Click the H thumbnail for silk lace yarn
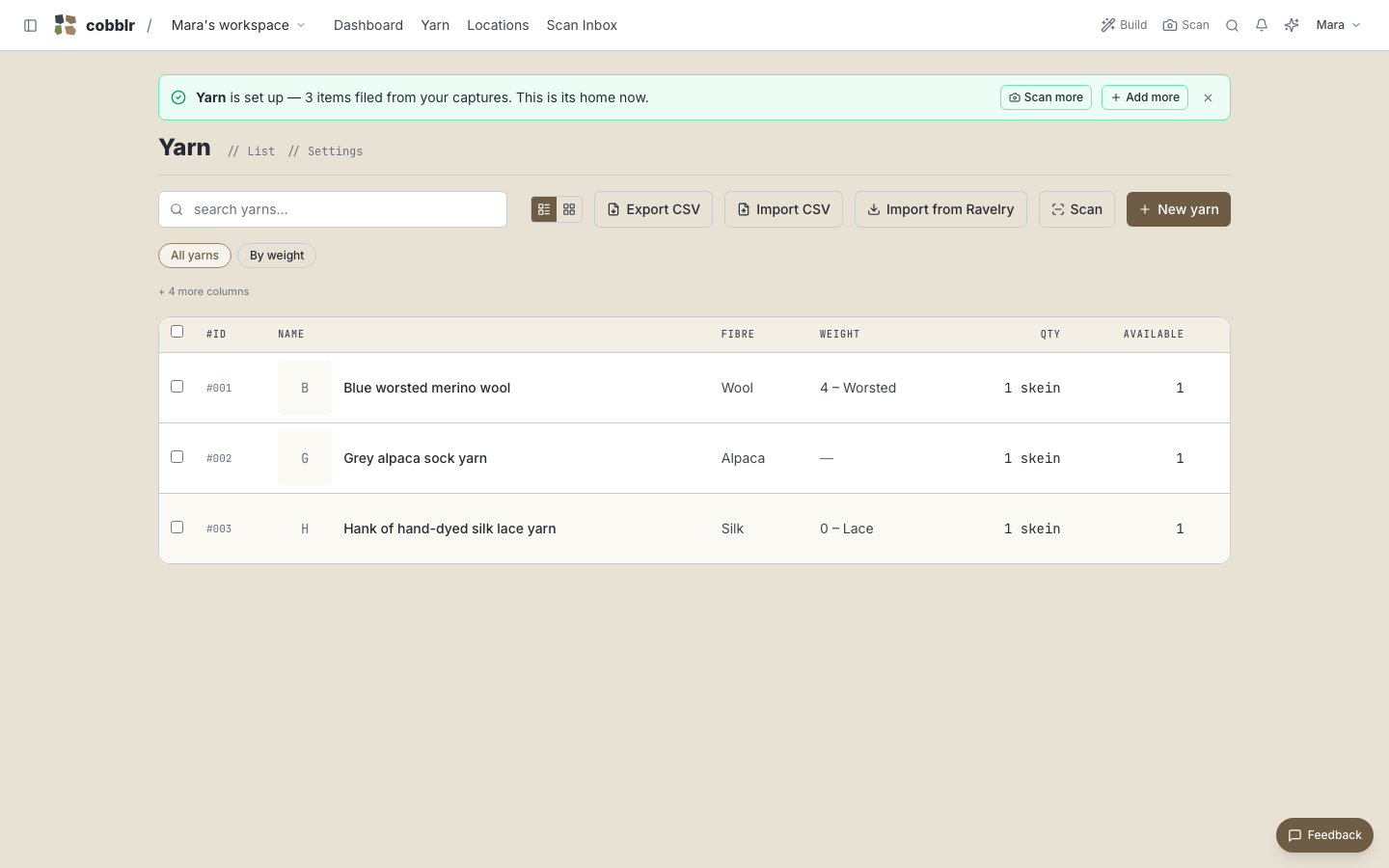This screenshot has height=868, width=1389. tap(305, 529)
